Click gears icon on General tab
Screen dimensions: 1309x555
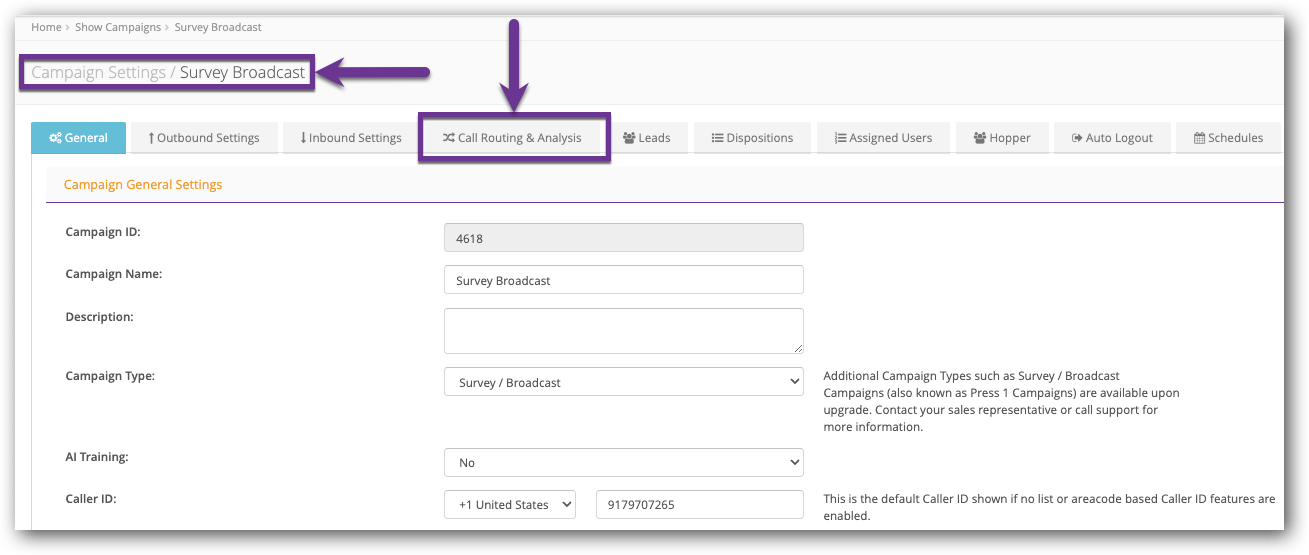(55, 138)
